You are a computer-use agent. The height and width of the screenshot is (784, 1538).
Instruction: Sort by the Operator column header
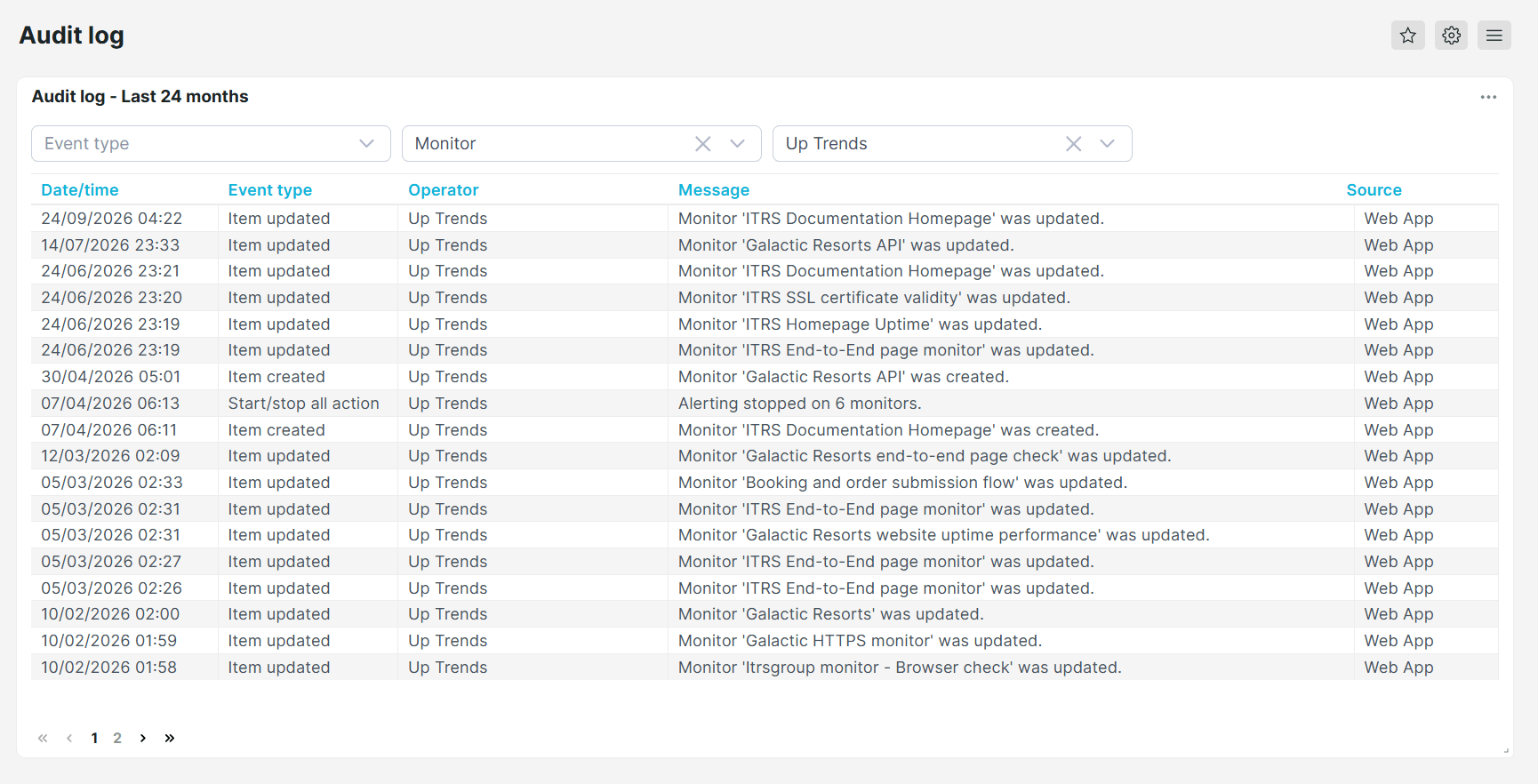click(x=444, y=190)
